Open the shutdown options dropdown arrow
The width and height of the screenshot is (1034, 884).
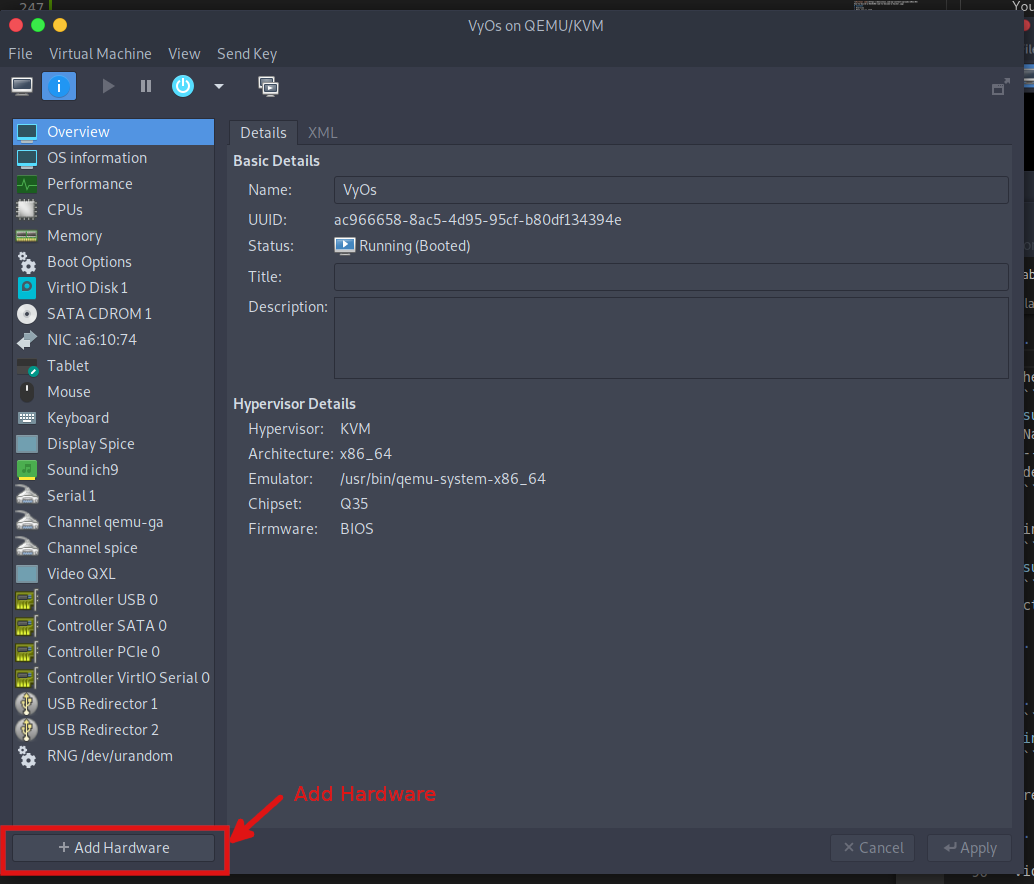(x=219, y=86)
